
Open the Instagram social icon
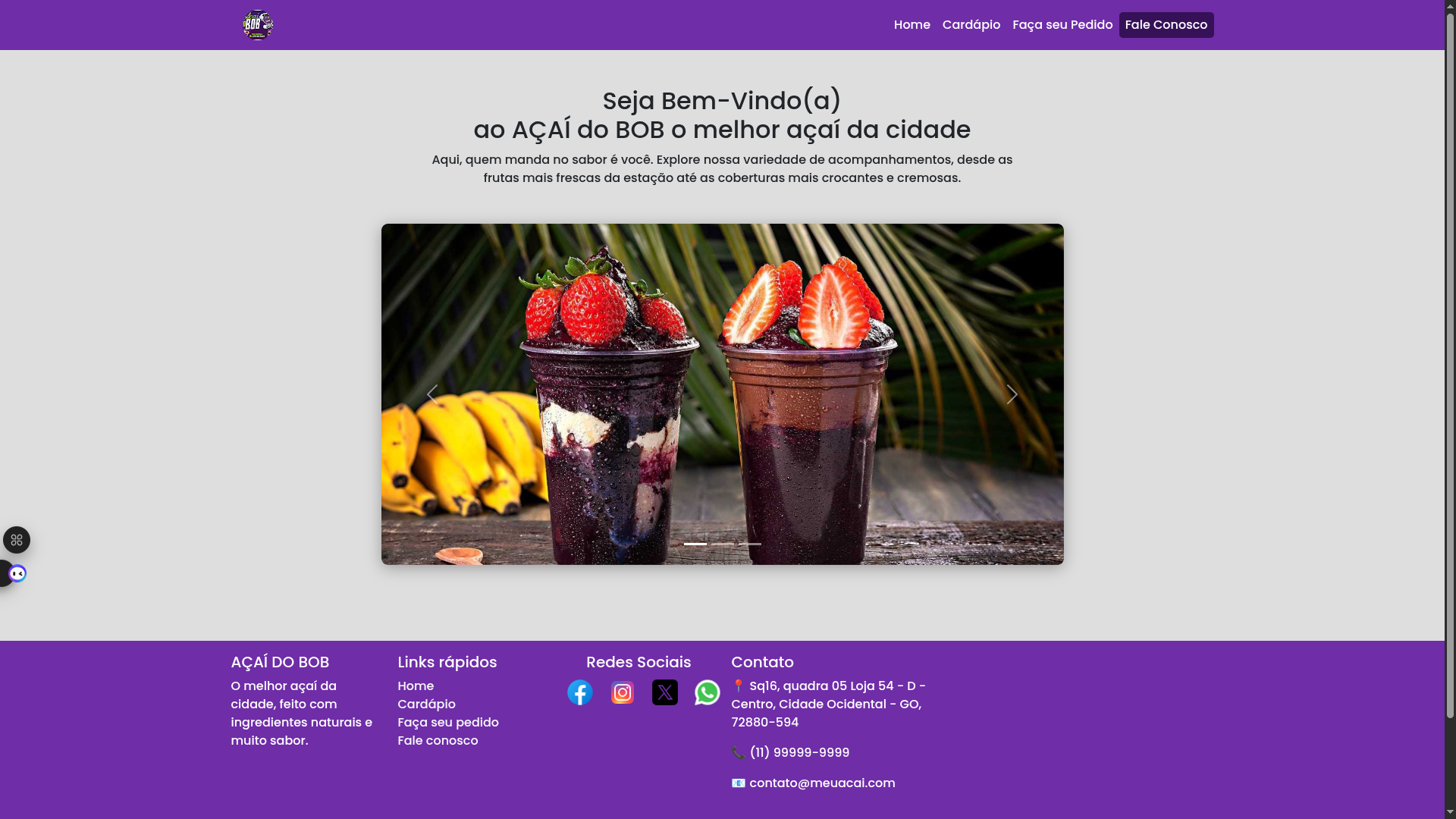(623, 692)
